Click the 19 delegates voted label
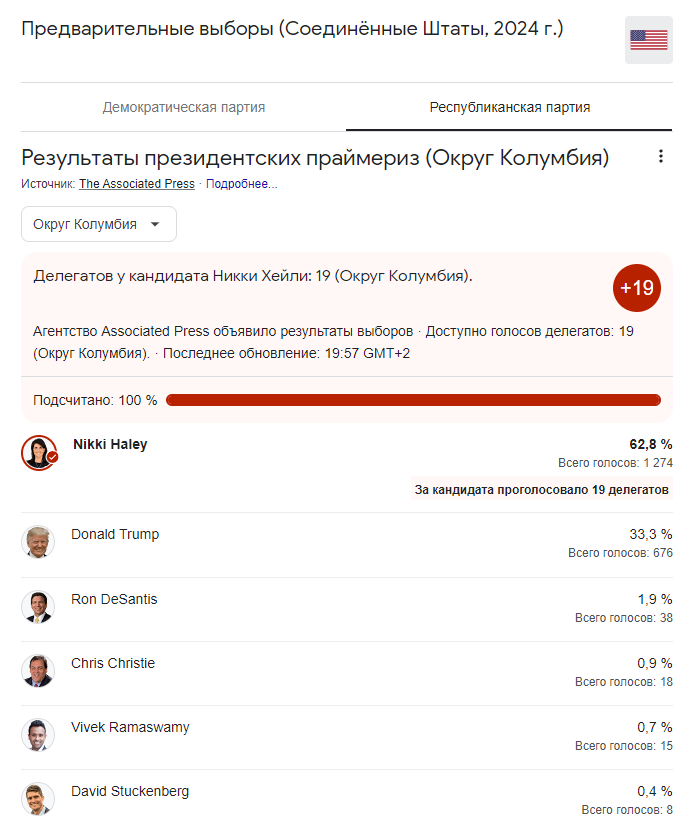Viewport: 692px width, 825px height. 541,490
